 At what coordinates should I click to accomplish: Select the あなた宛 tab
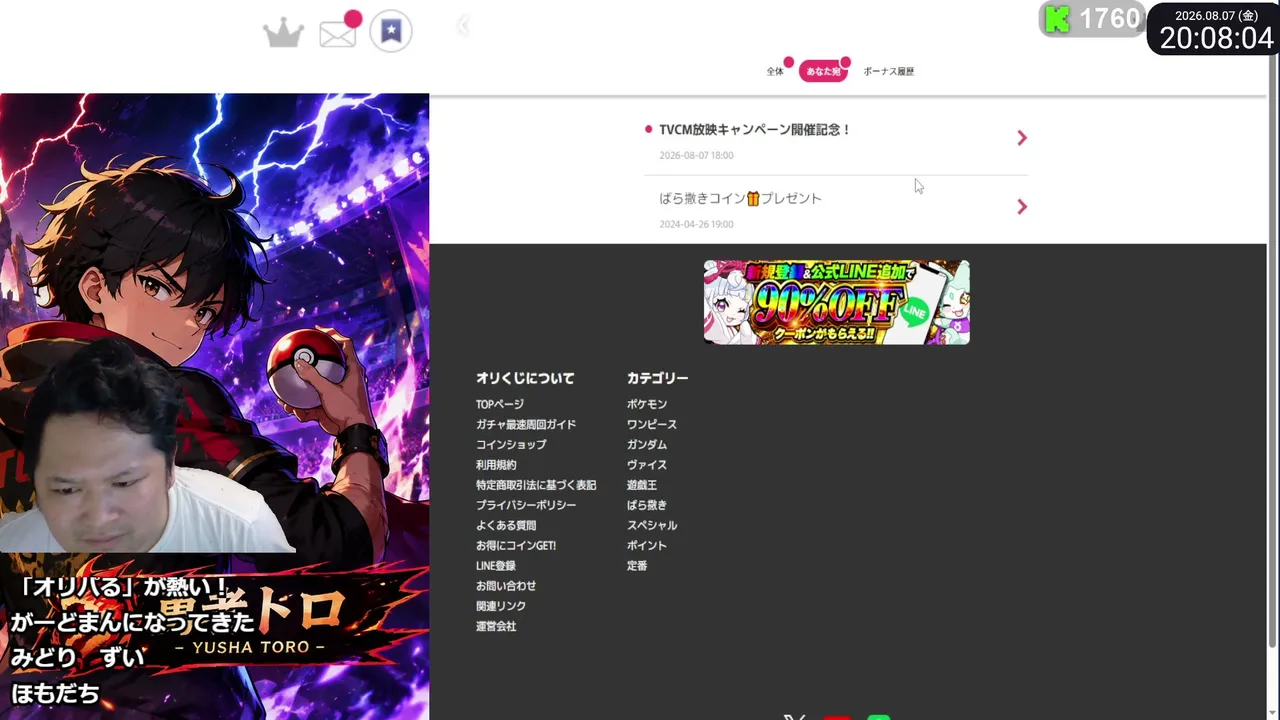coord(824,71)
